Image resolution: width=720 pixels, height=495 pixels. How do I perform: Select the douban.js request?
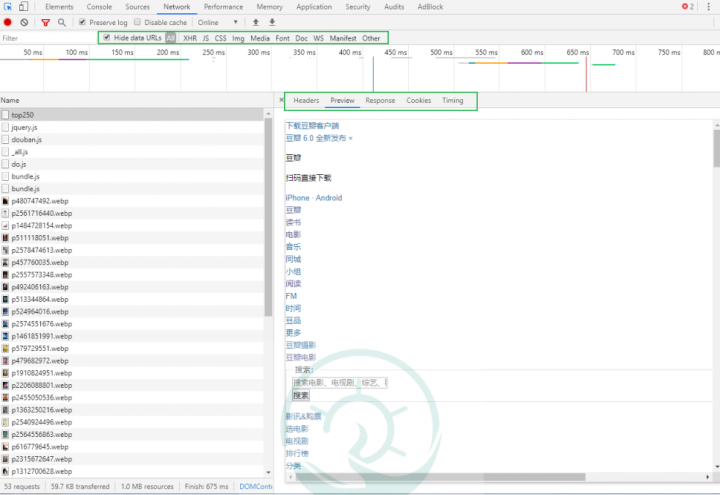tap(132, 140)
